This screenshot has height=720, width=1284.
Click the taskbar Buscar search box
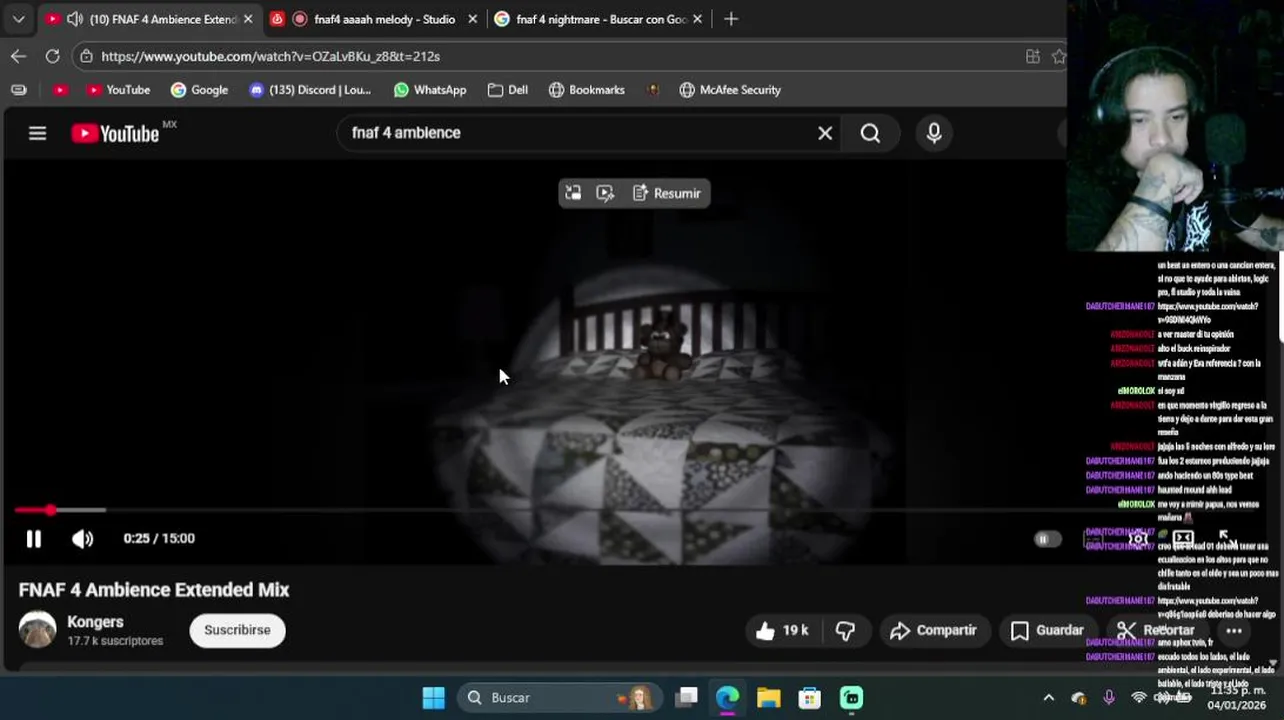(561, 697)
